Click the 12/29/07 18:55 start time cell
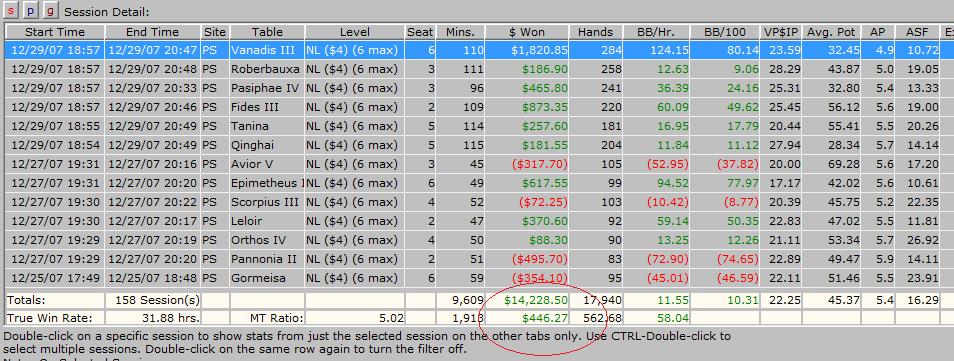The height and width of the screenshot is (361, 954). click(55, 126)
